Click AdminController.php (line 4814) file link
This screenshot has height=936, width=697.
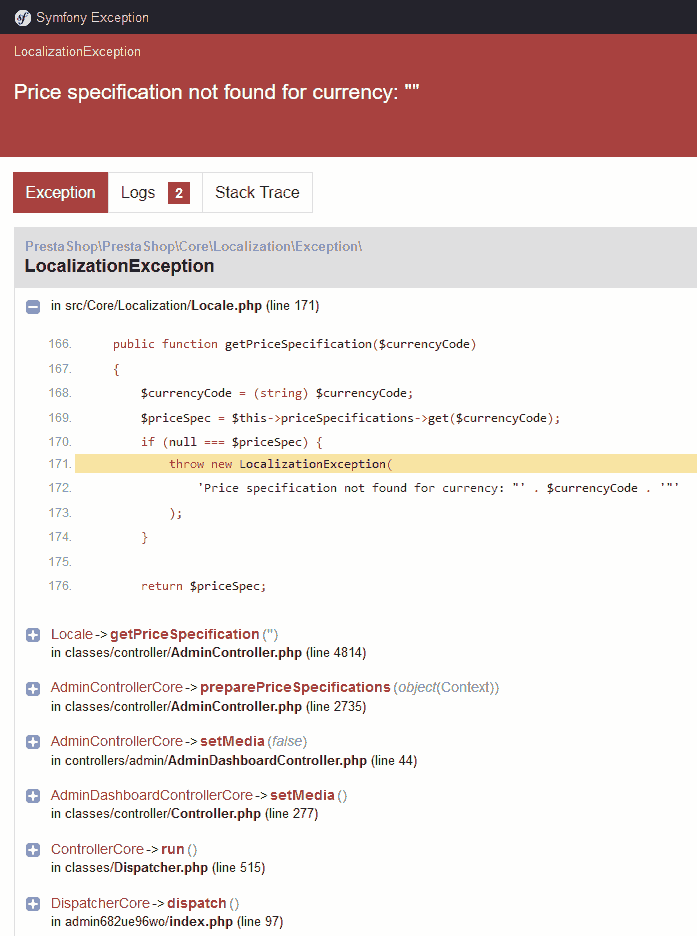pos(208,652)
